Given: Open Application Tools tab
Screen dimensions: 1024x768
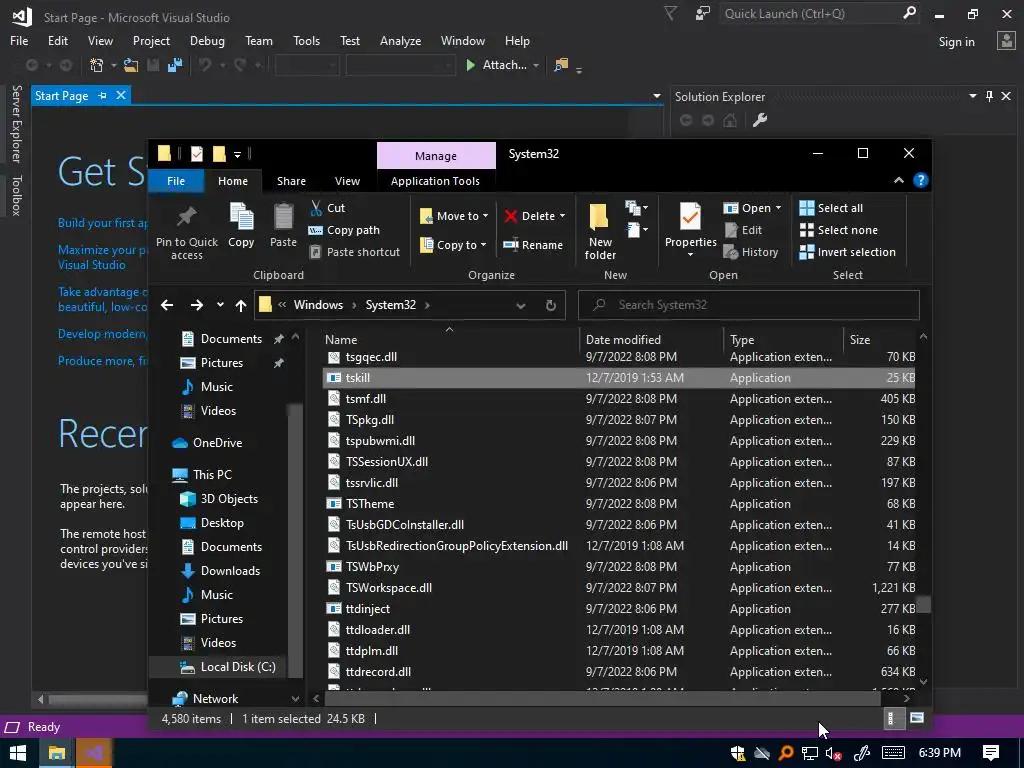Looking at the screenshot, I should pos(435,181).
